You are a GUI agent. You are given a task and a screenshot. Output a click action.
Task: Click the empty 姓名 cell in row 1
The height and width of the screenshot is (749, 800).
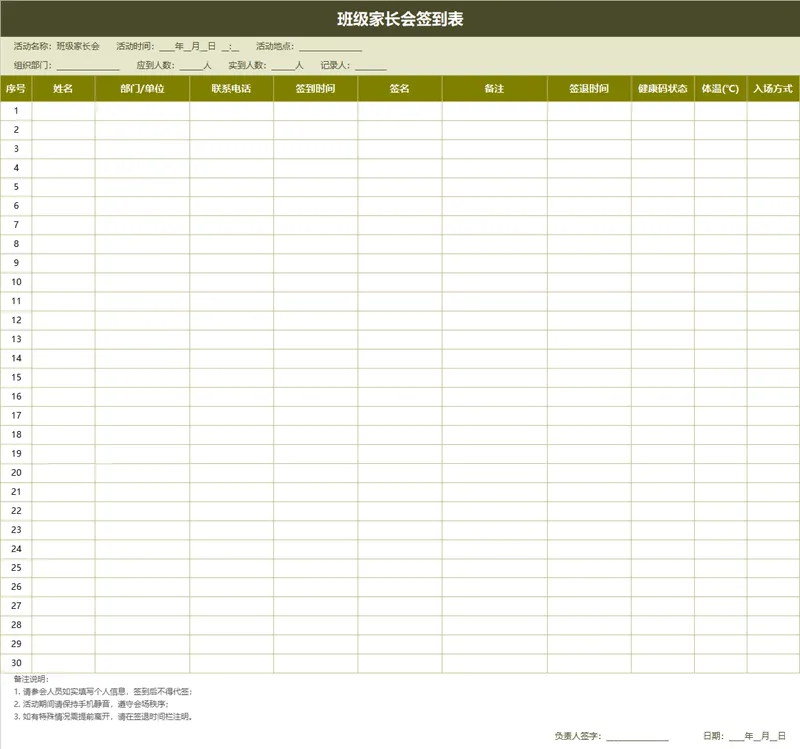tap(63, 111)
